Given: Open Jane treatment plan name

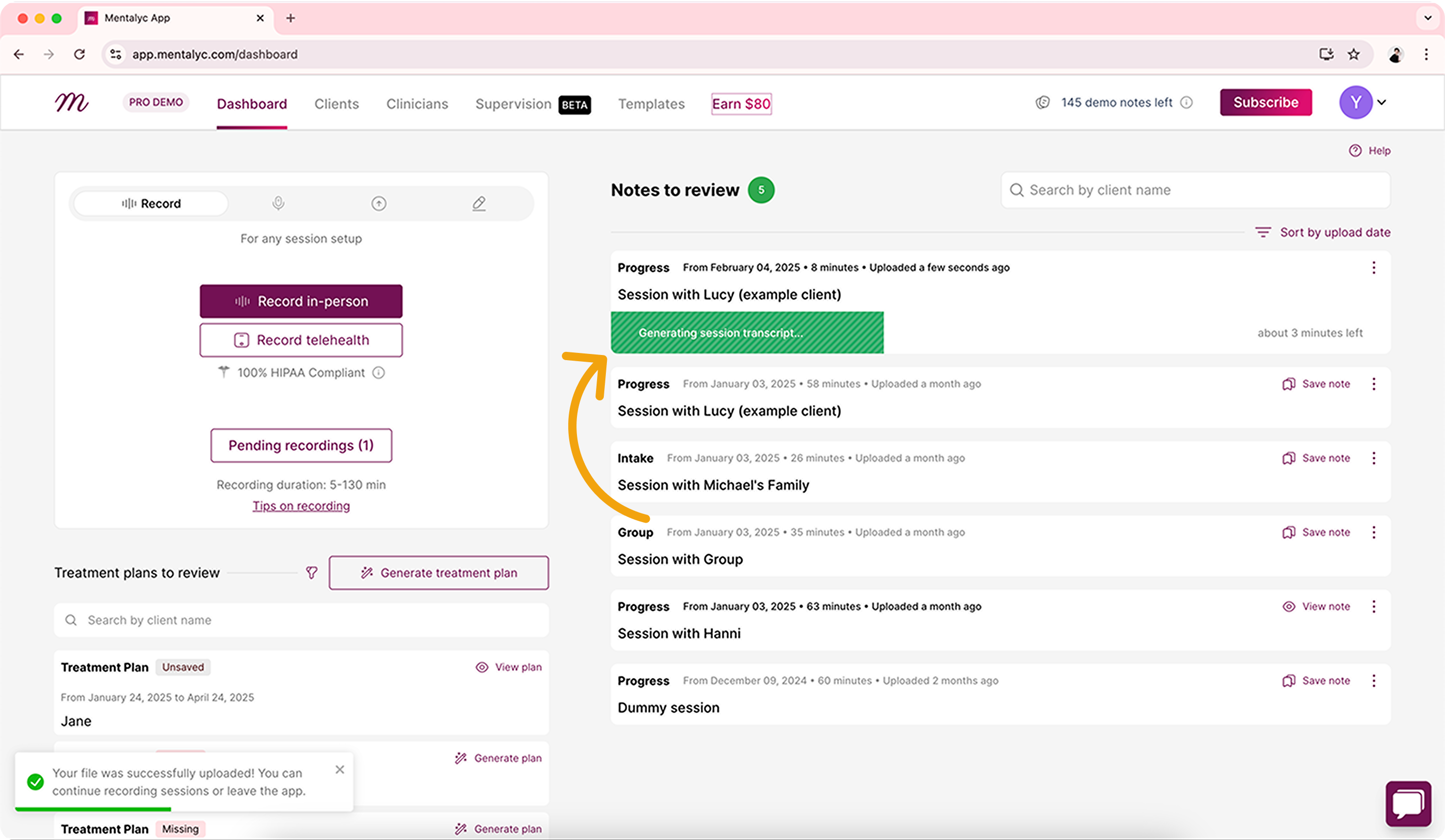Looking at the screenshot, I should [76, 721].
